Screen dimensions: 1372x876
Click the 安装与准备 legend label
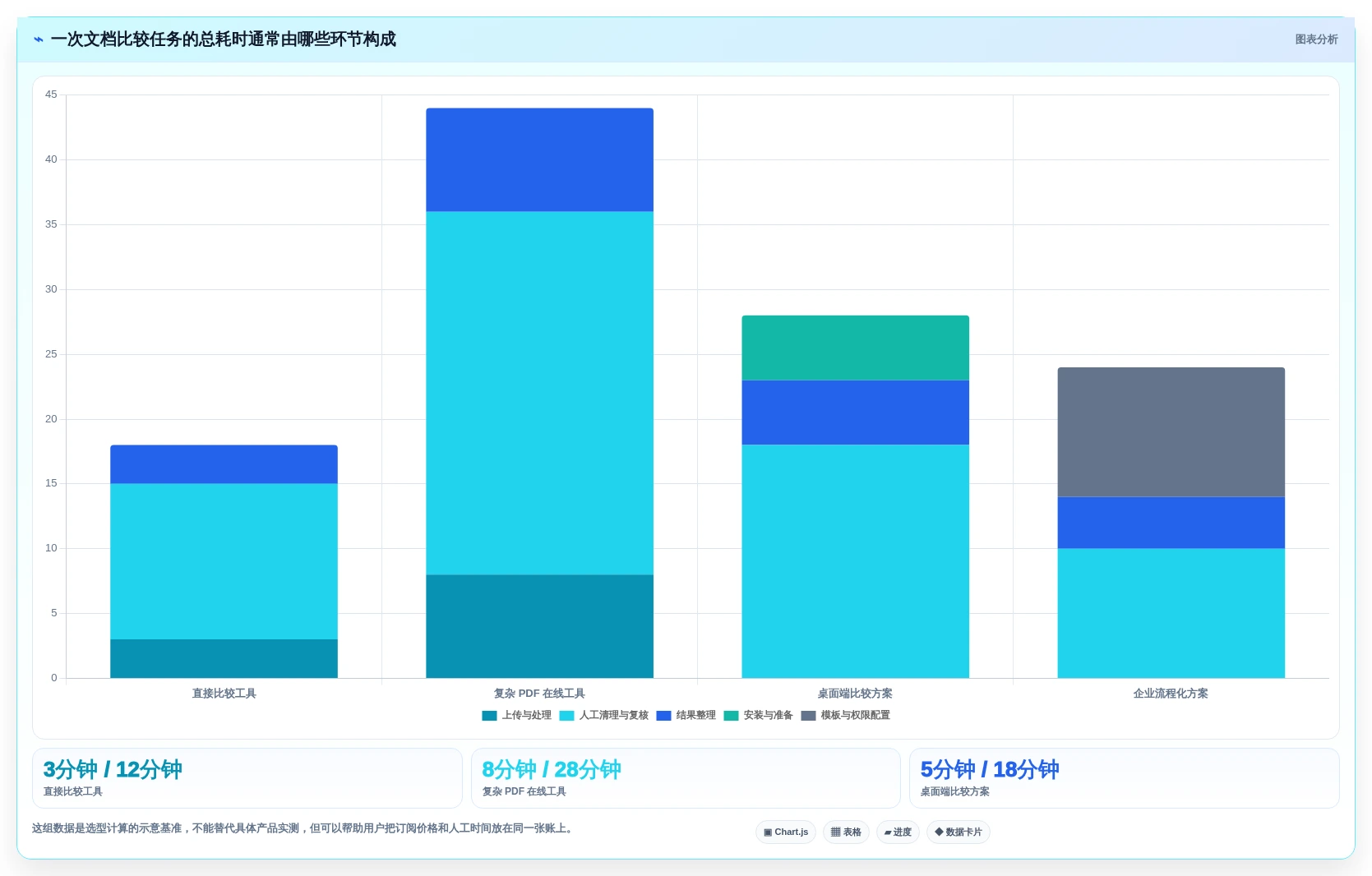tap(768, 716)
